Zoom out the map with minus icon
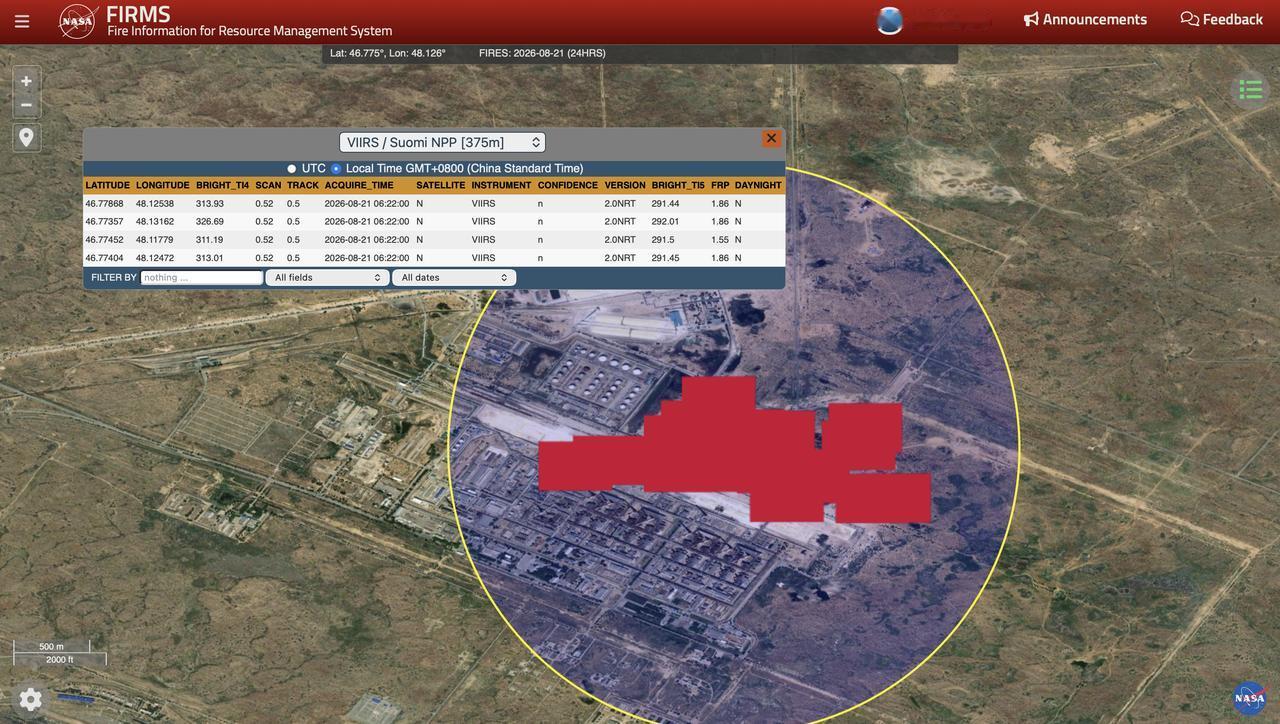This screenshot has width=1280, height=724. point(27,105)
